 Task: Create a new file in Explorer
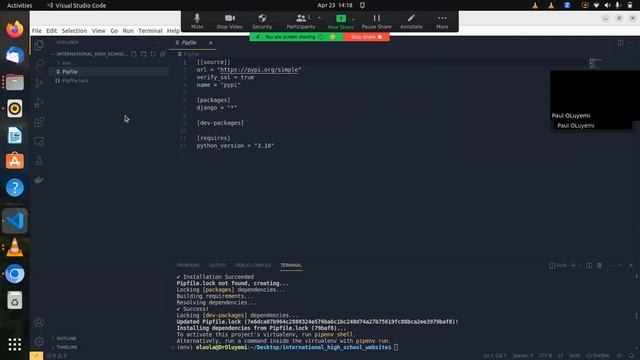(x=134, y=54)
